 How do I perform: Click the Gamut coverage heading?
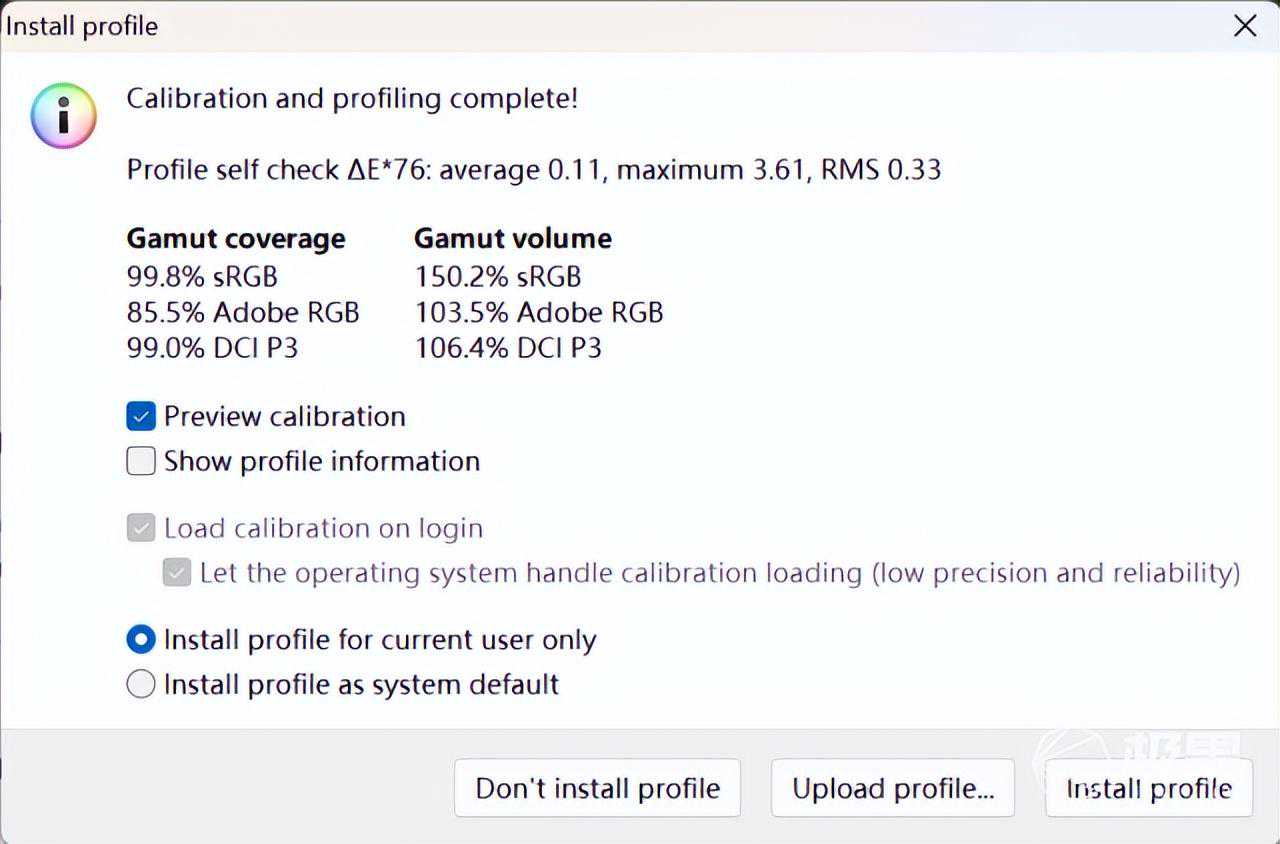click(236, 239)
